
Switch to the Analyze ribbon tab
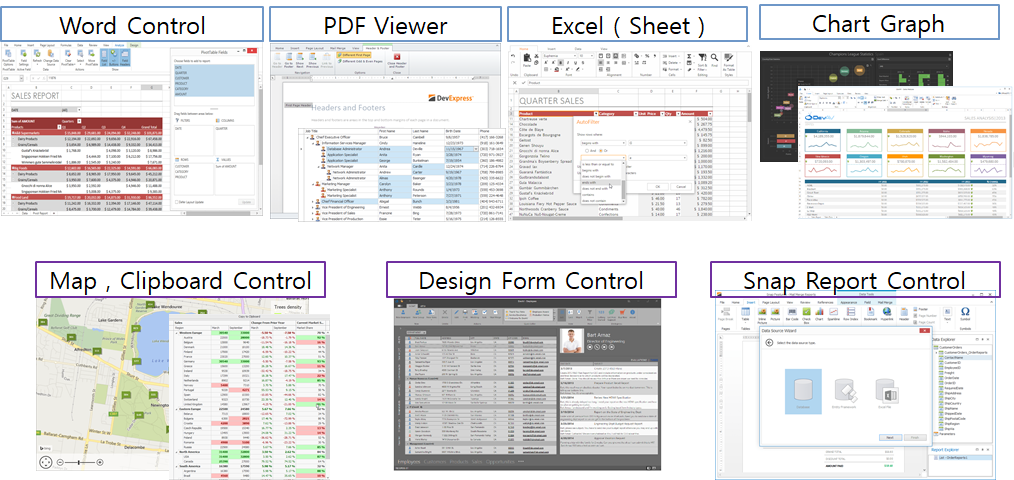(x=119, y=46)
